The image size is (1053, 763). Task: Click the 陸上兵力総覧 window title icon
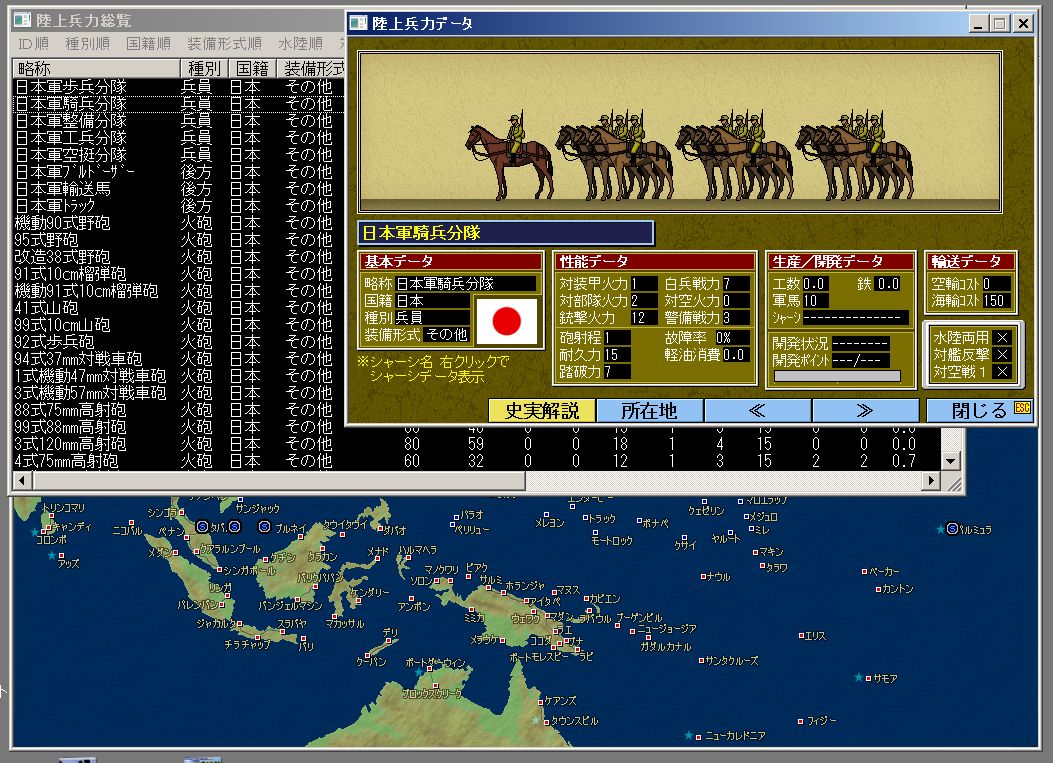[23, 20]
